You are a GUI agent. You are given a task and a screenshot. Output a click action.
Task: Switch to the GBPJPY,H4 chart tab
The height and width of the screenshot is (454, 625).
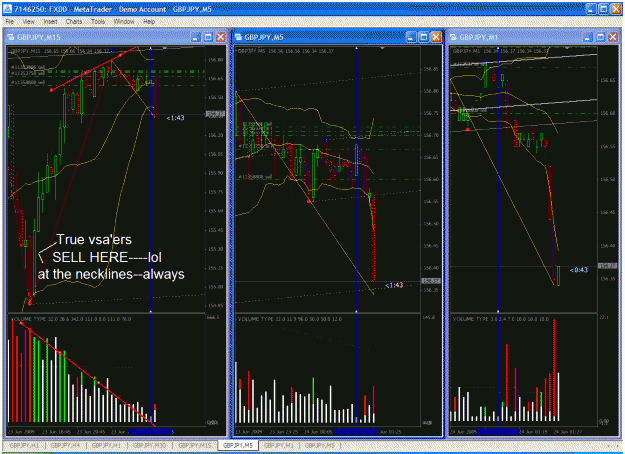click(x=65, y=446)
